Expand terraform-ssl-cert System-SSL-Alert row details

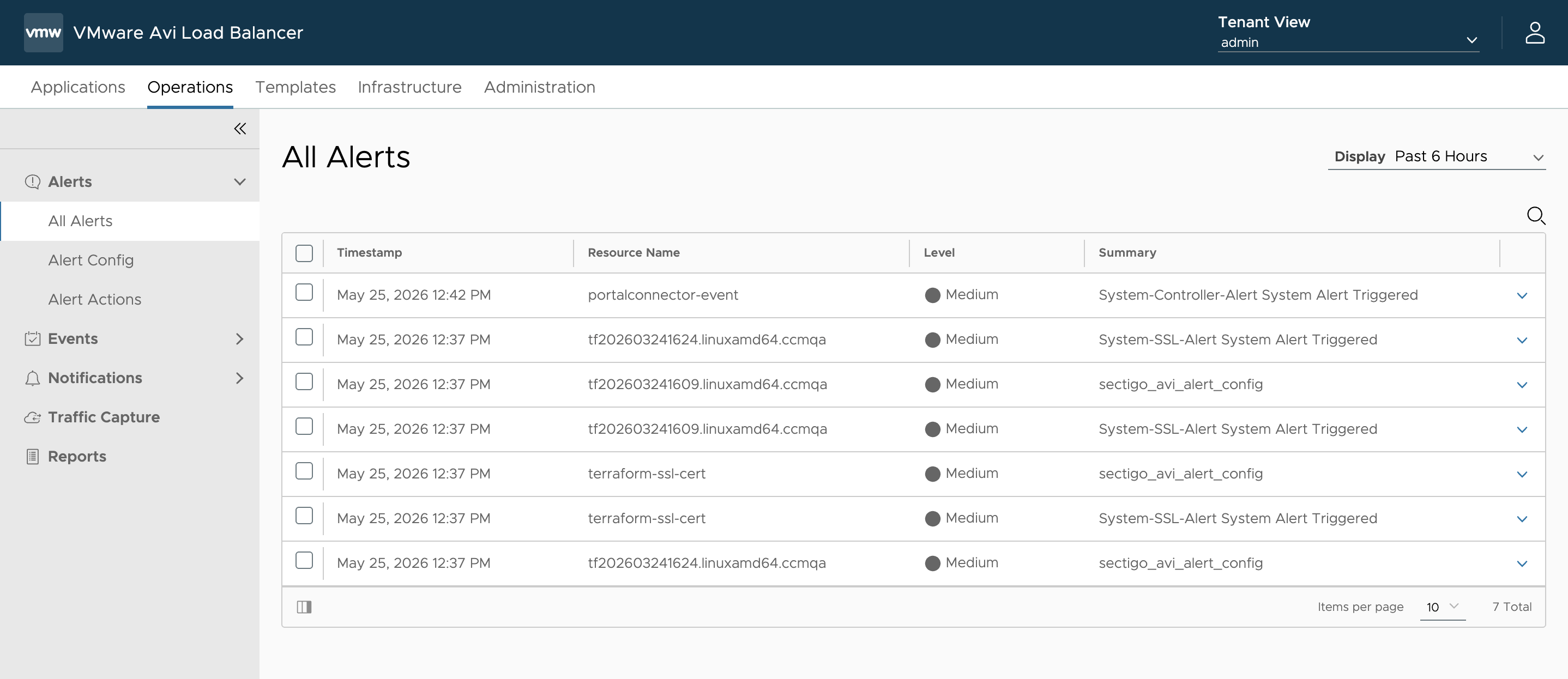click(x=1522, y=519)
